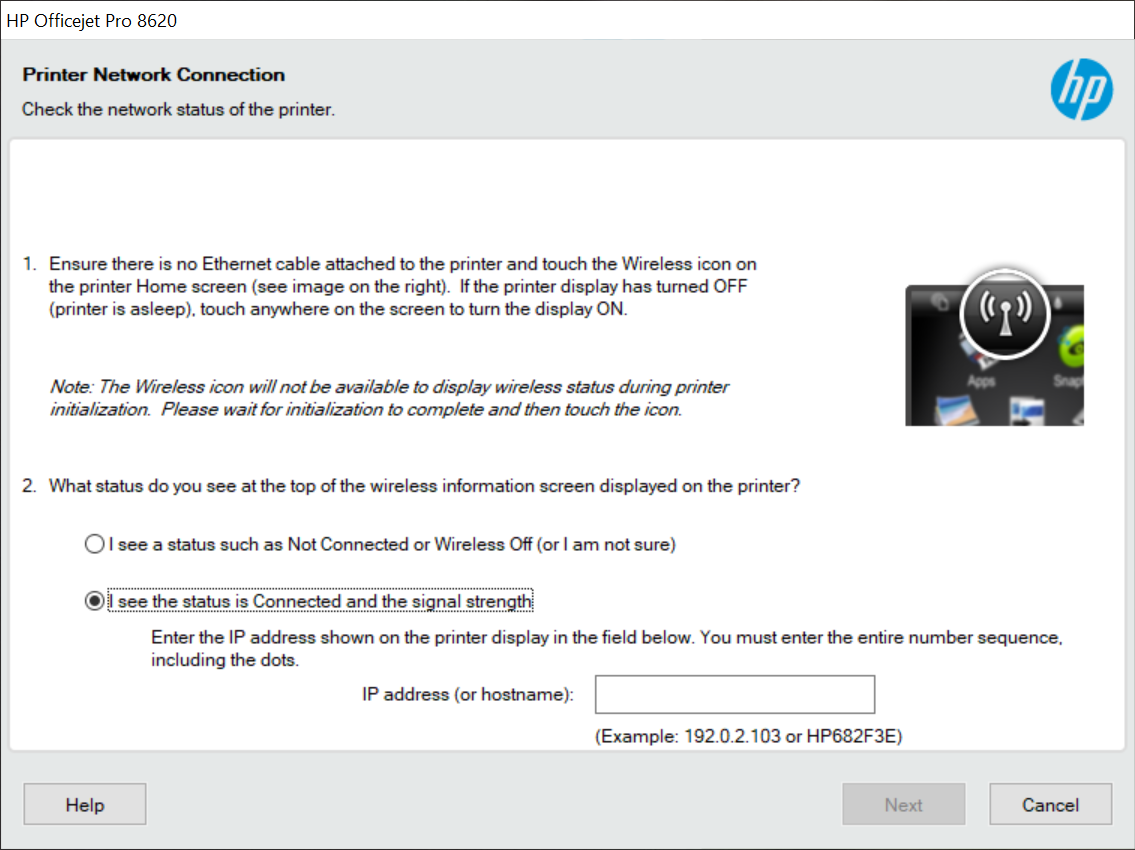Click the highlighted Wireless antenna icon
1135x850 pixels.
click(x=1004, y=314)
